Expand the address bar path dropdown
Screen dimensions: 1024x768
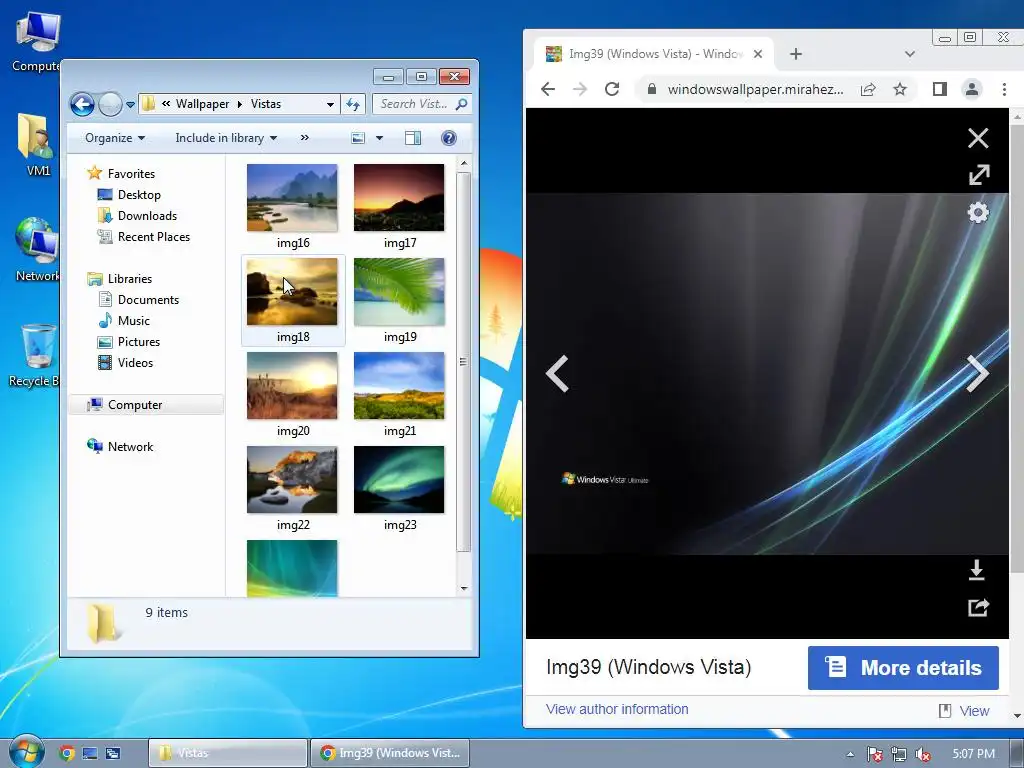pyautogui.click(x=330, y=104)
